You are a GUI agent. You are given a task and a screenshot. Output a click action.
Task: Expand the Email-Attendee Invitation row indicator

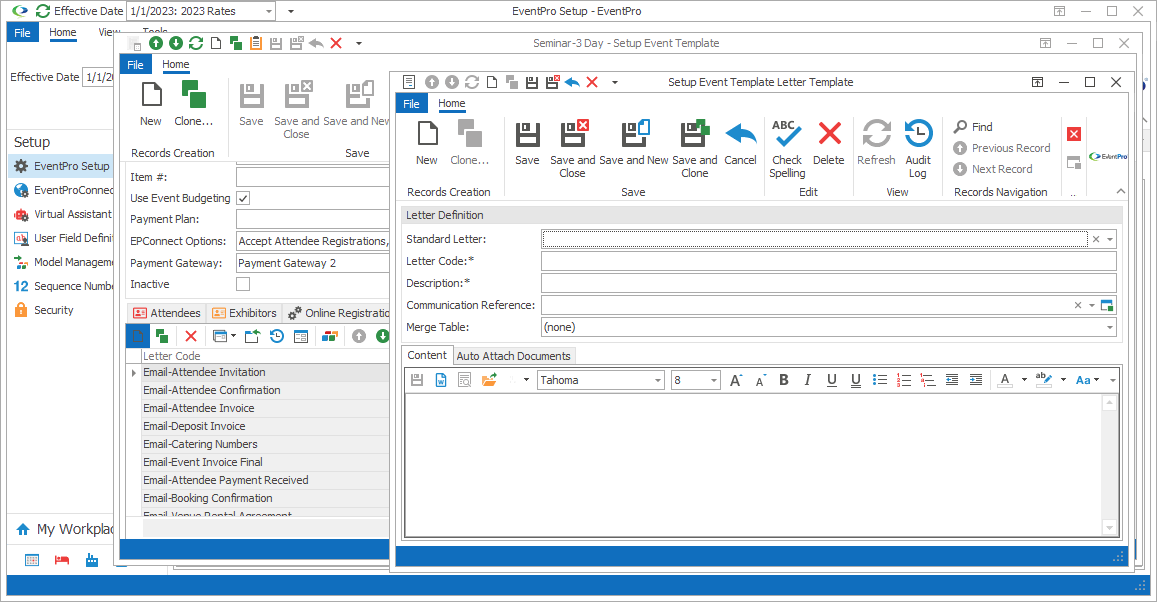(134, 373)
